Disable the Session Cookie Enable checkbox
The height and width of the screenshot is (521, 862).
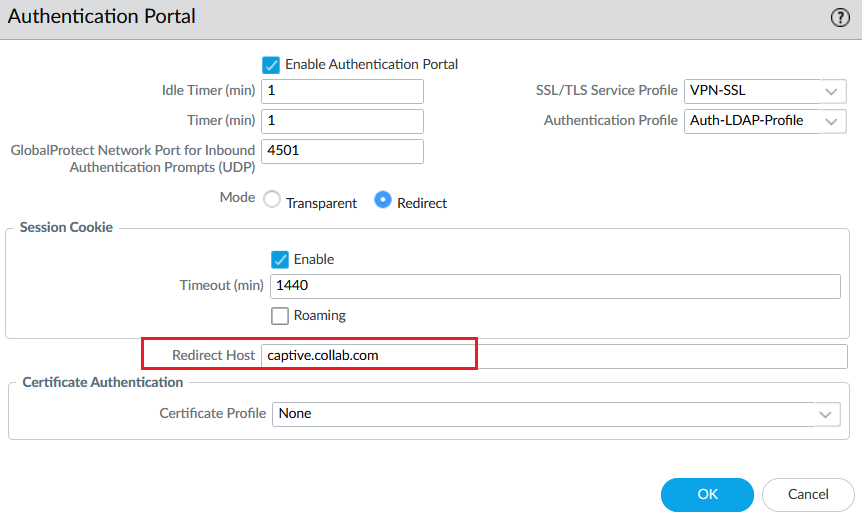280,259
